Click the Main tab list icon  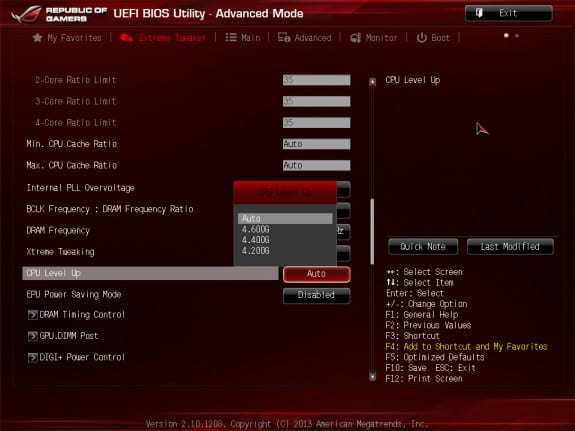pos(231,37)
